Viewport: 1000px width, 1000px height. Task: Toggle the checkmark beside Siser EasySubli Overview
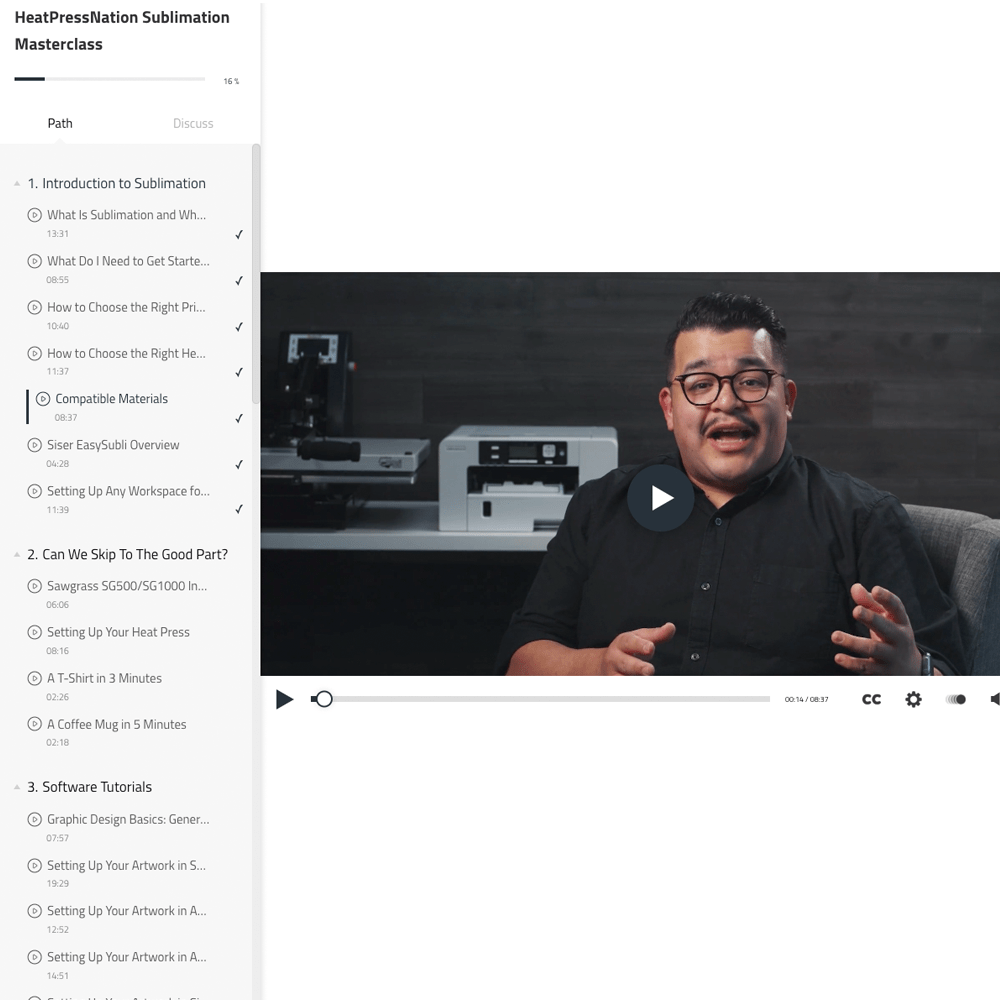[239, 464]
